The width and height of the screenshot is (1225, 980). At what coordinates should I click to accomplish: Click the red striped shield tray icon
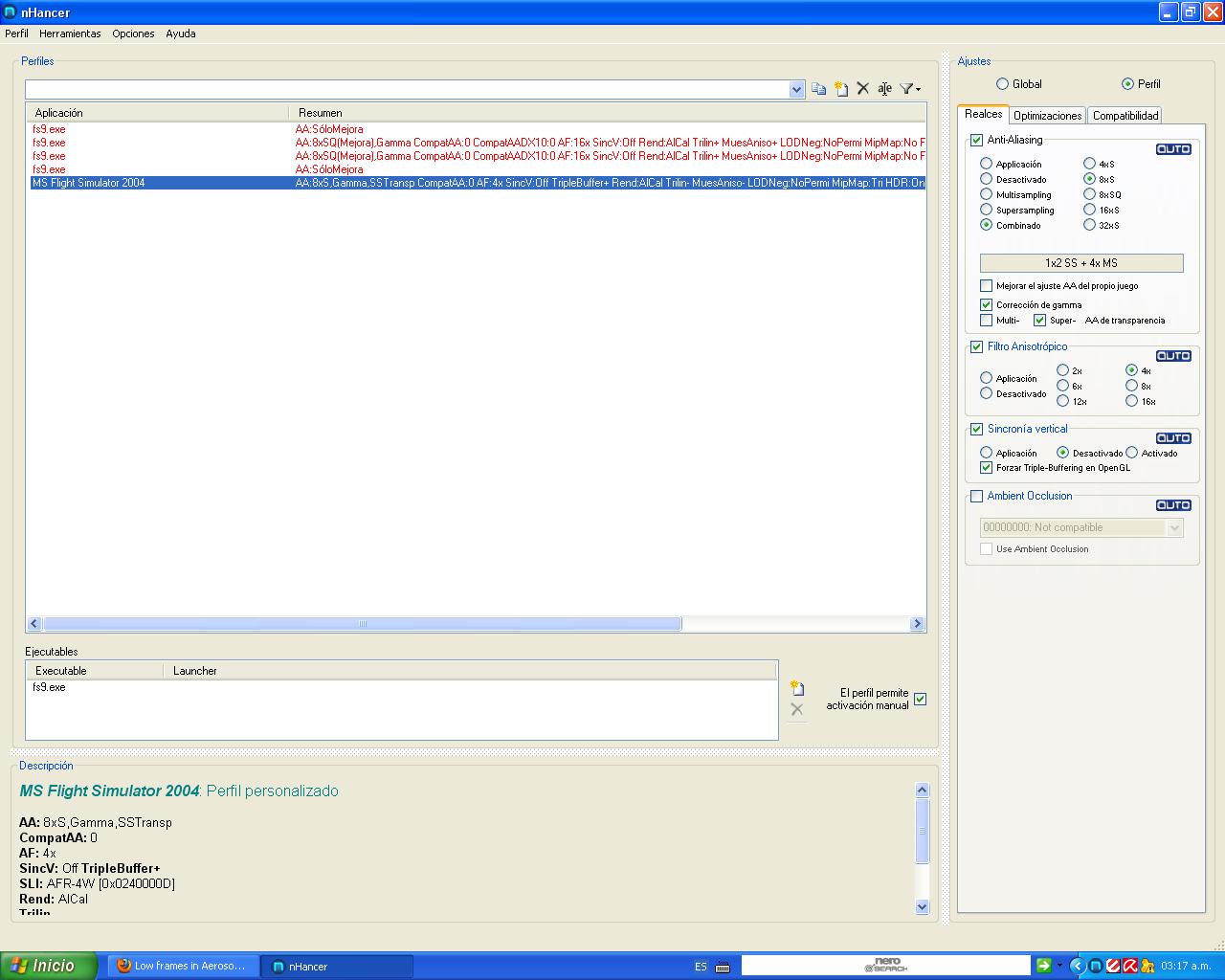pos(1112,966)
